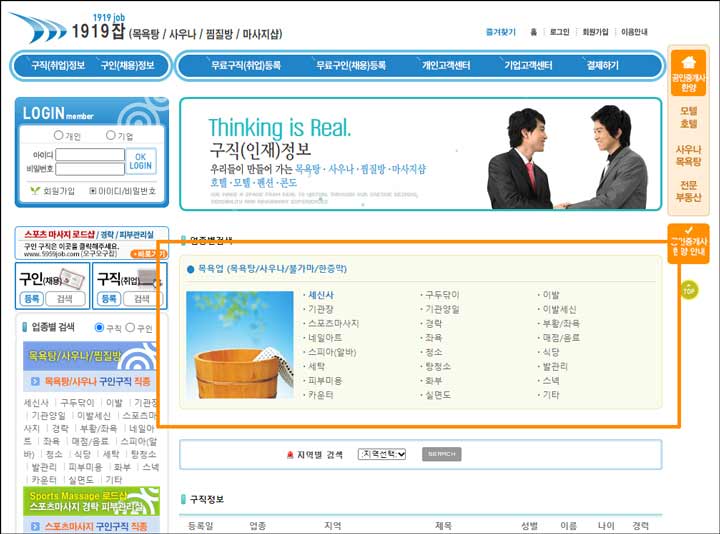The width and height of the screenshot is (720, 534).
Task: Open the Thinking is Real banner
Action: 420,154
